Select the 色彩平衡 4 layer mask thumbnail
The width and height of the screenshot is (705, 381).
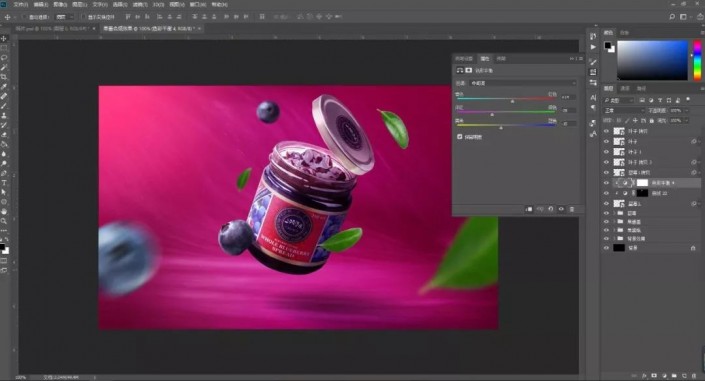pyautogui.click(x=642, y=183)
